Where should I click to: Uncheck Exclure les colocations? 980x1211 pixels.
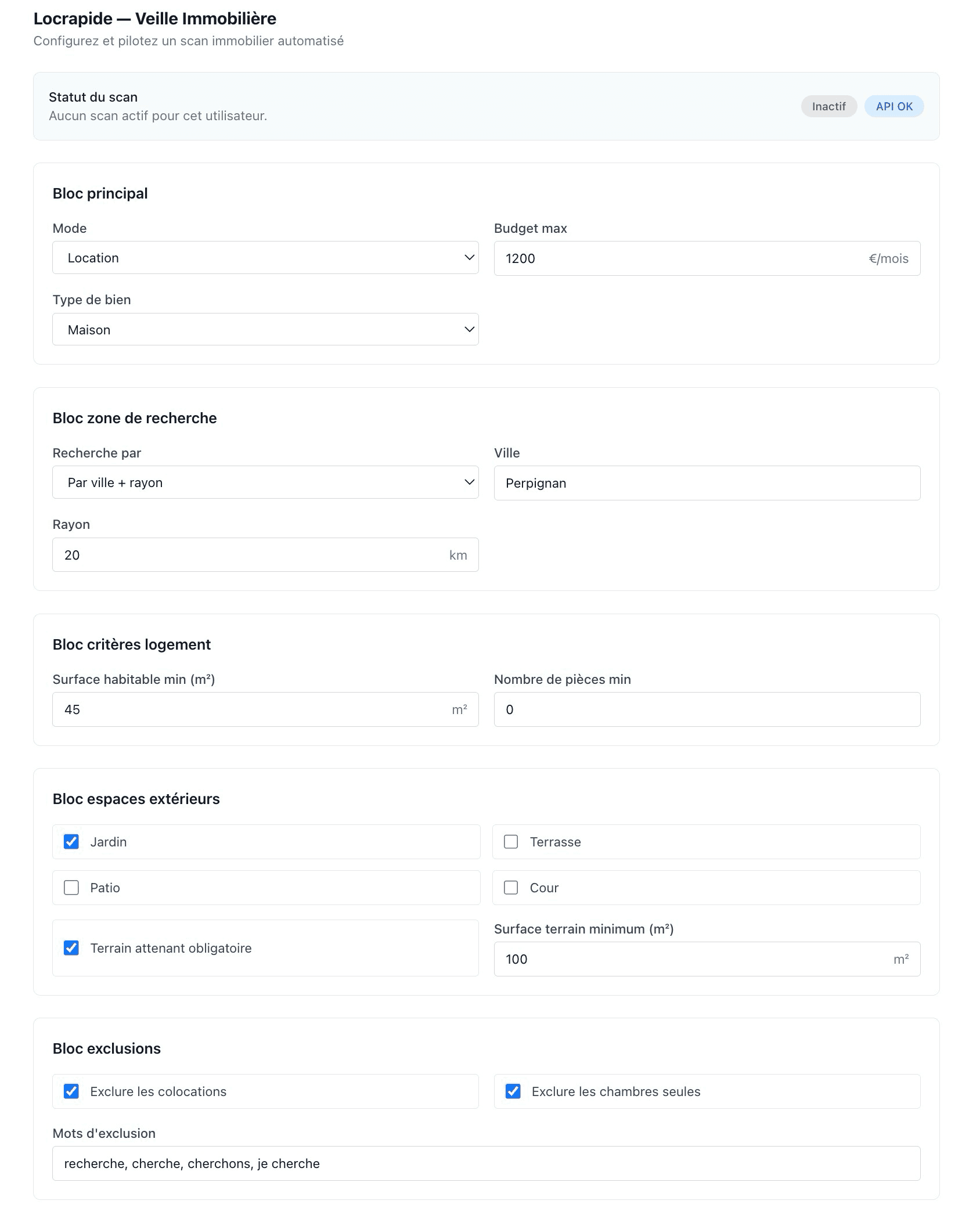point(71,1091)
